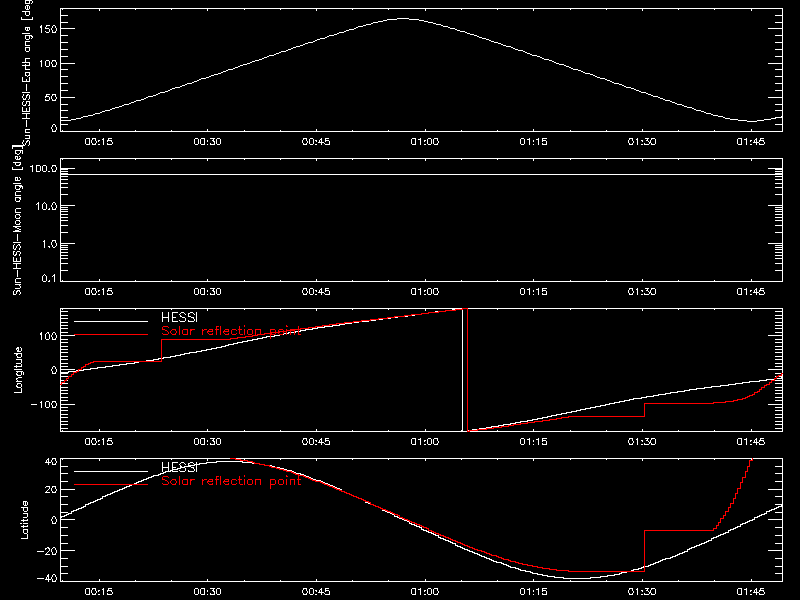Click the 100 tick on the Longitude axis
The width and height of the screenshot is (800, 600).
tap(49, 336)
